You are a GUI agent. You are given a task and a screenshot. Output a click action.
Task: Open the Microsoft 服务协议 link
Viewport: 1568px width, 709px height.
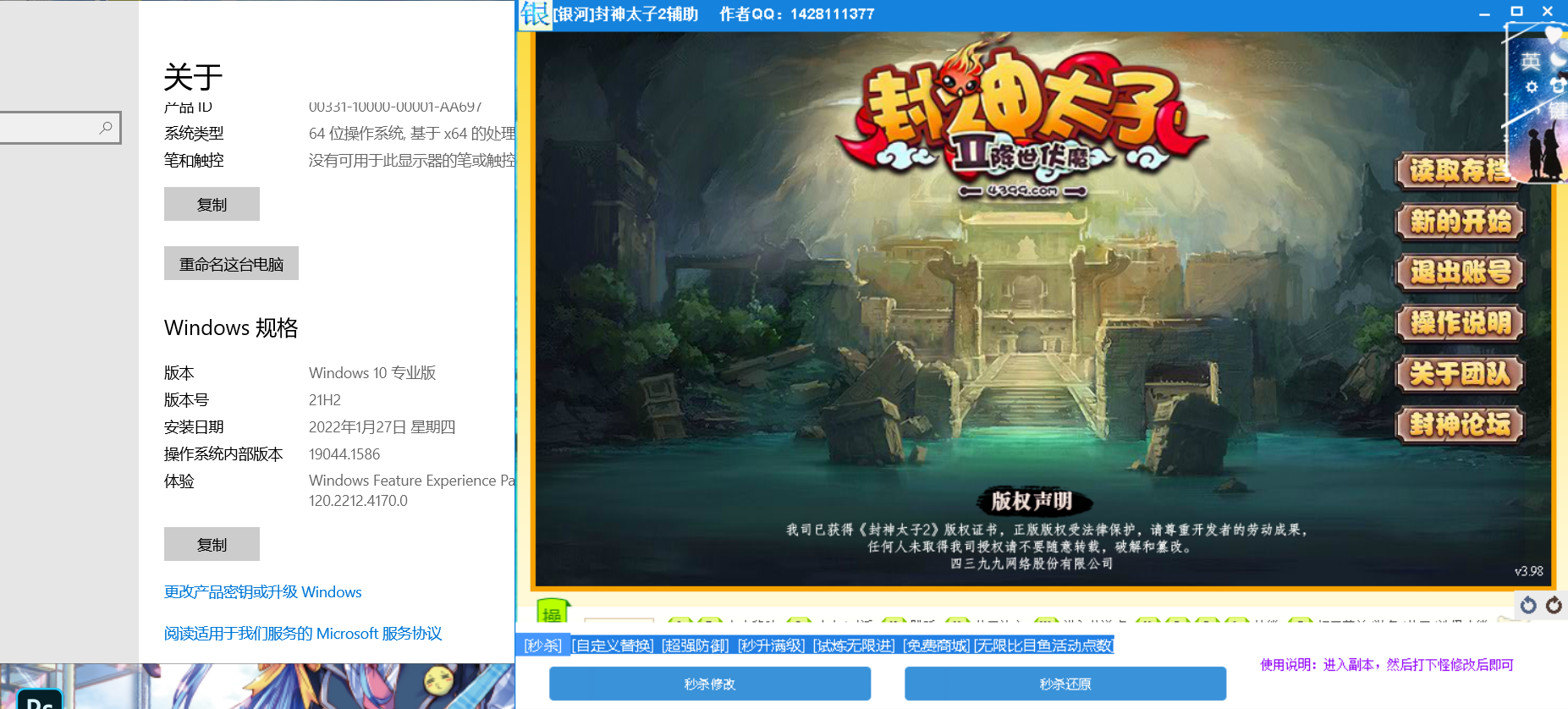[303, 634]
